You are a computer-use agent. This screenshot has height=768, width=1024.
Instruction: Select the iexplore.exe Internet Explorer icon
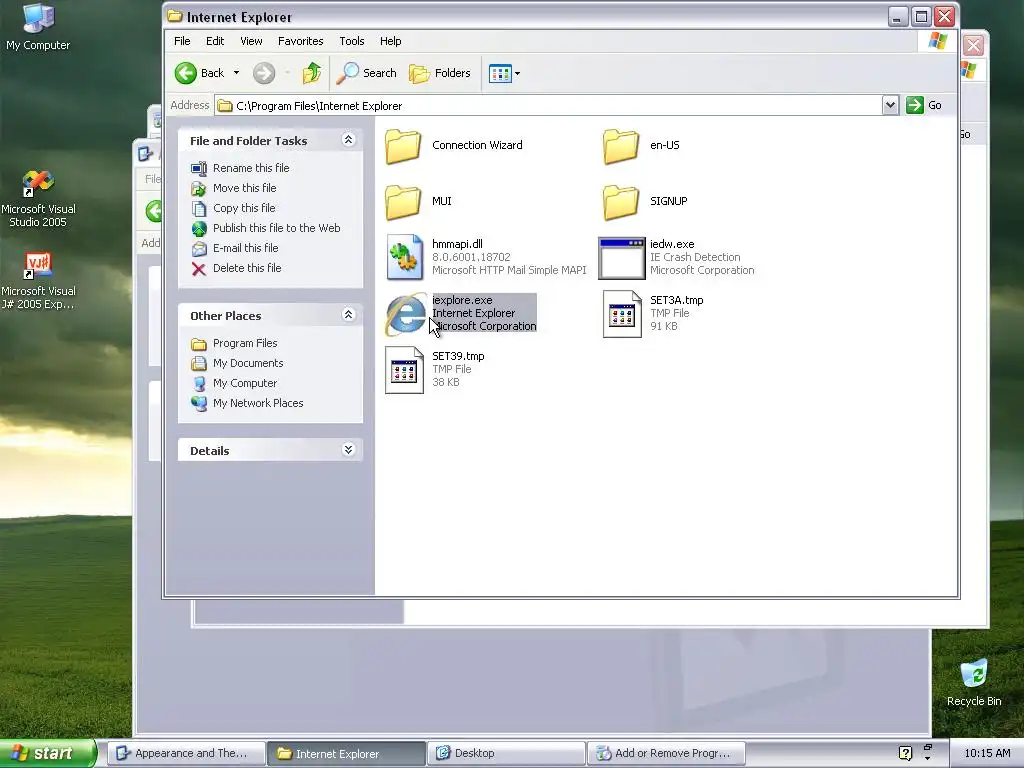[406, 314]
